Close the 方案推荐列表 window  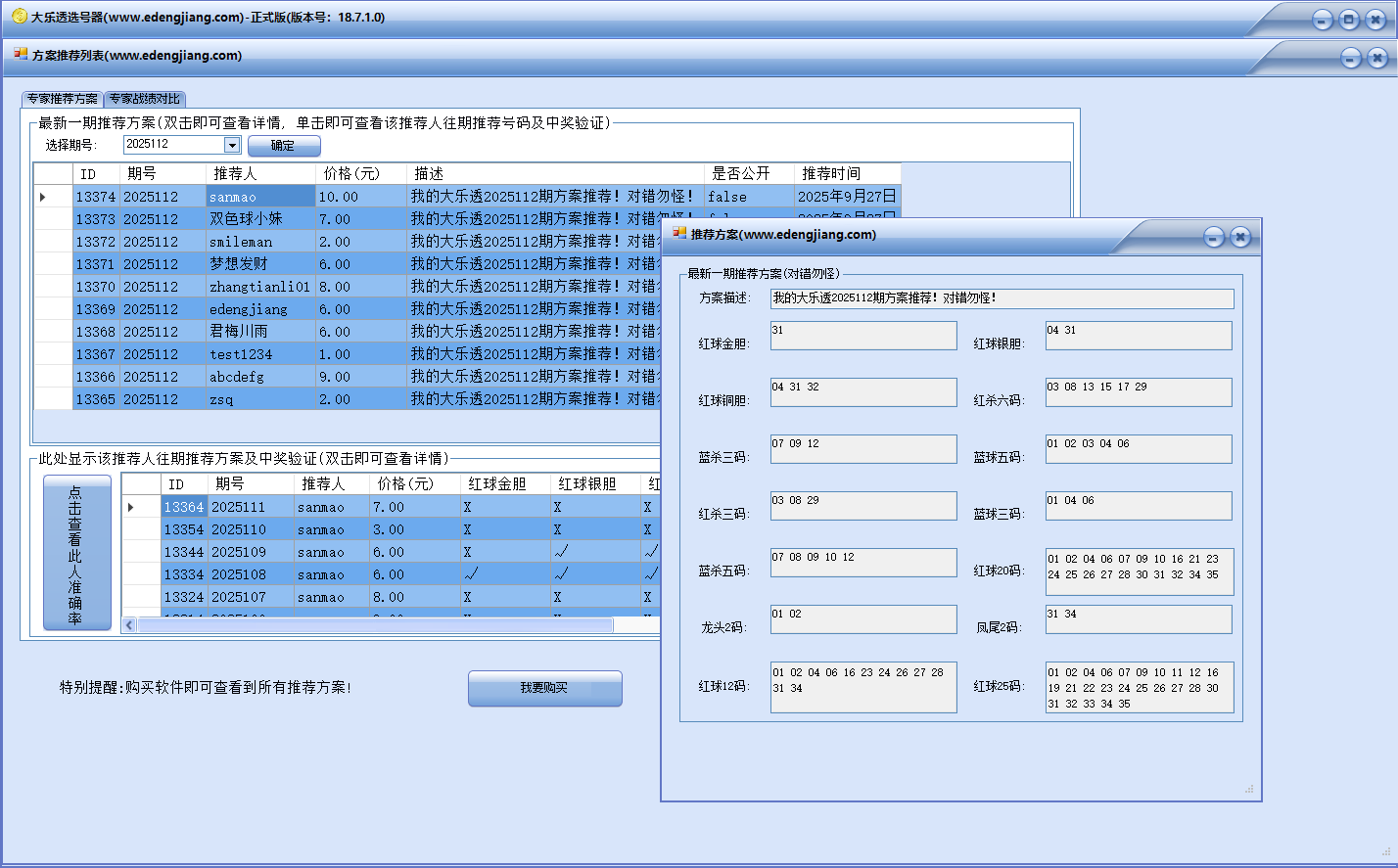pos(1376,58)
